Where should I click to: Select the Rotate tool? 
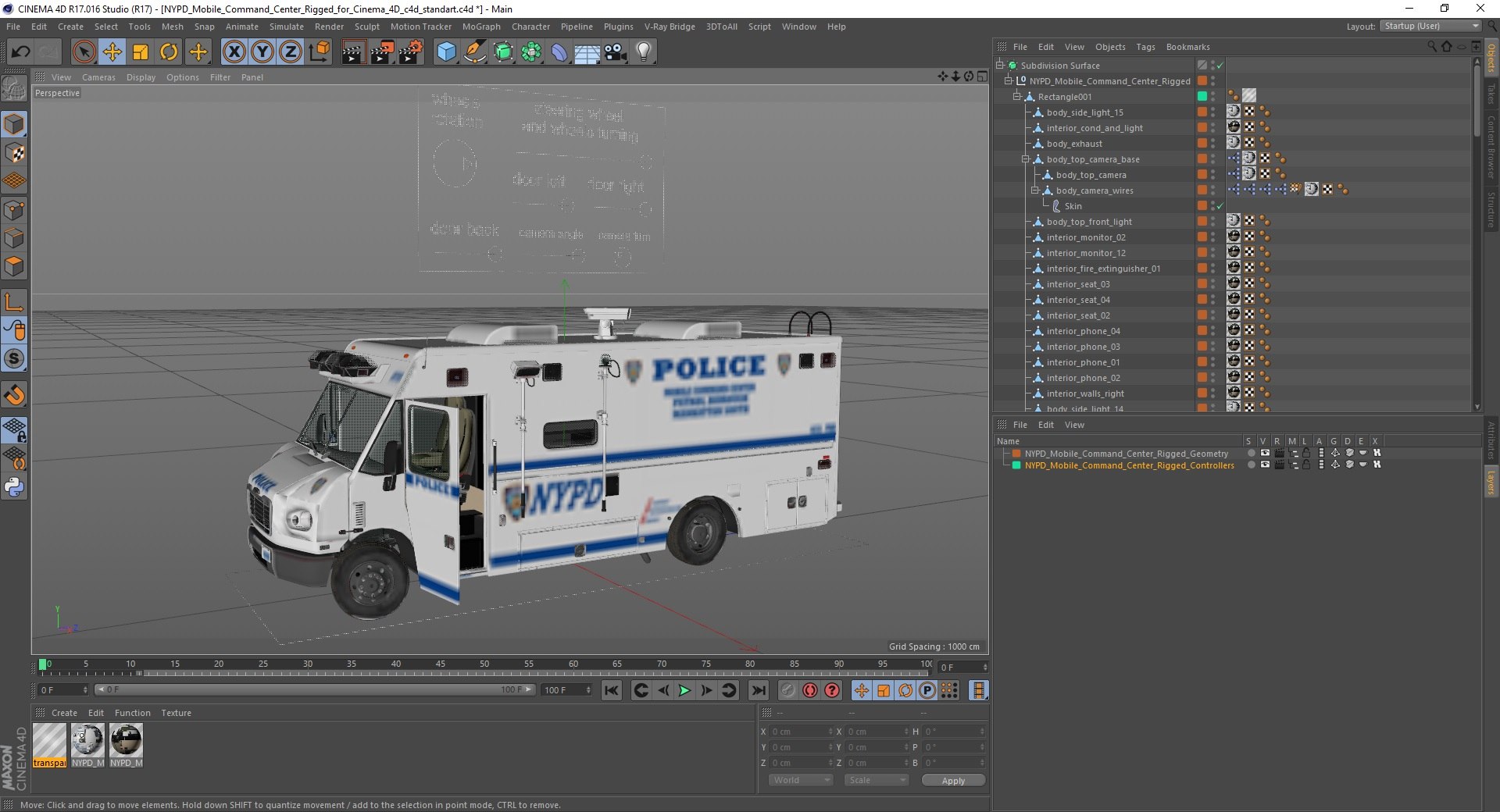(x=169, y=52)
